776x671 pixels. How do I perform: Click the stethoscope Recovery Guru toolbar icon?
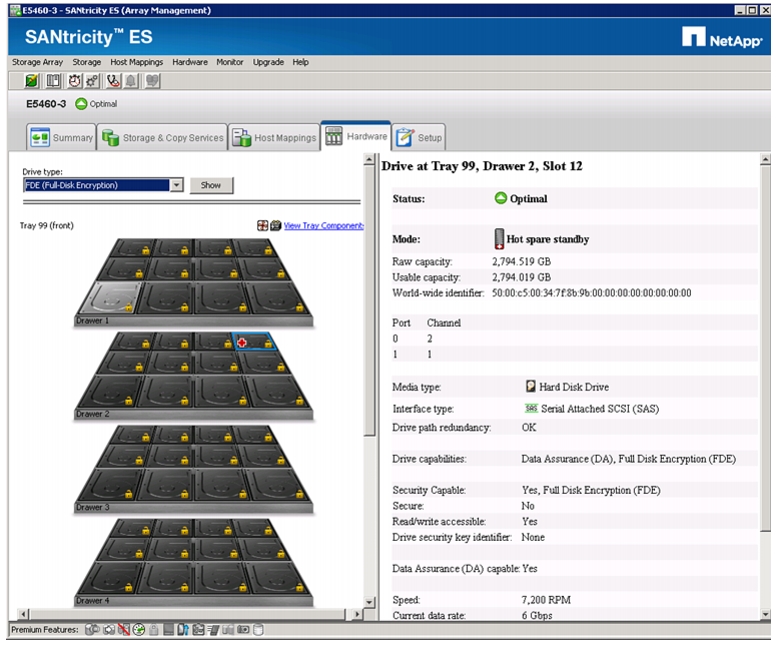[113, 81]
